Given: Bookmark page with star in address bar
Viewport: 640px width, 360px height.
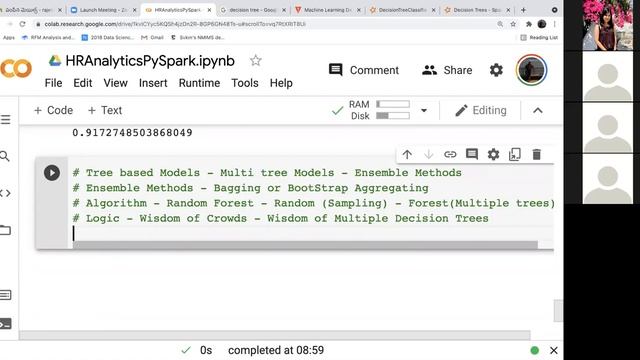Looking at the screenshot, I should pyautogui.click(x=513, y=24).
